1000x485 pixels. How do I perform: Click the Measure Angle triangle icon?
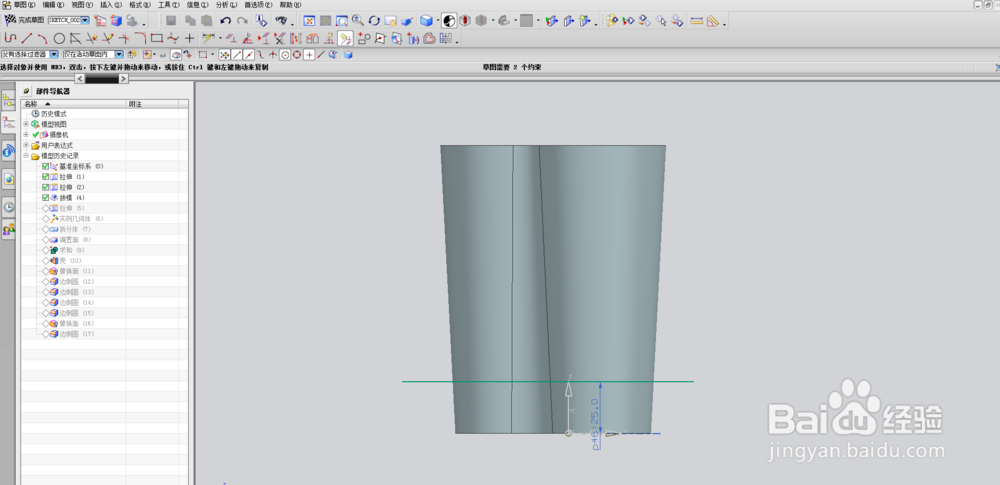tap(713, 20)
